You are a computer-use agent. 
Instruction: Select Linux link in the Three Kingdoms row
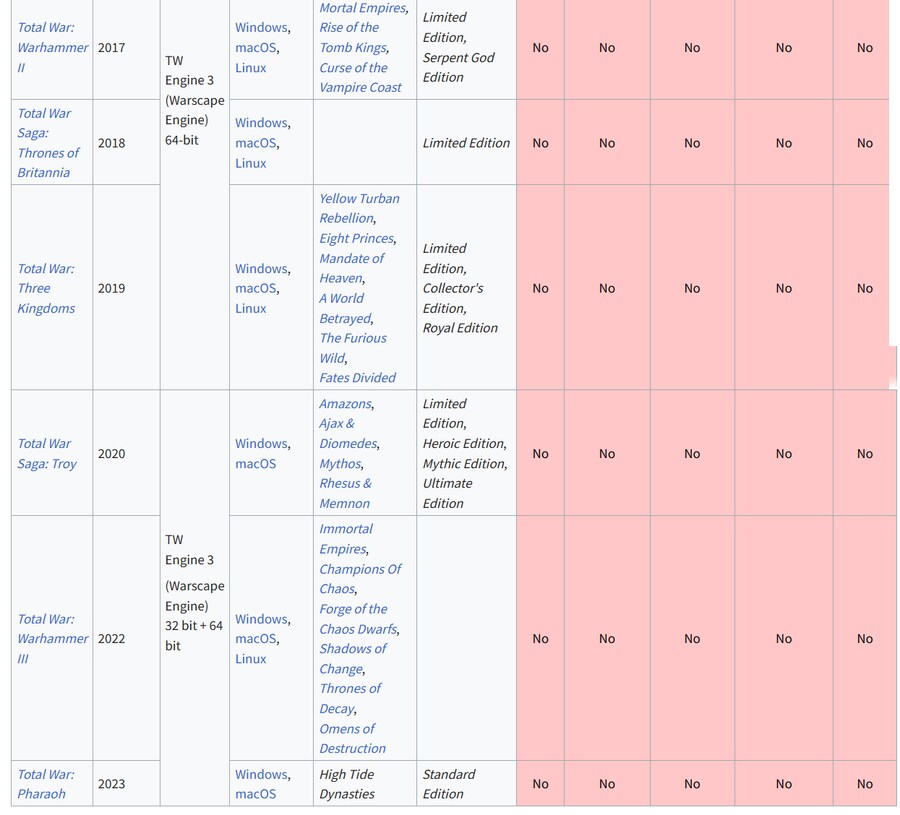[250, 308]
